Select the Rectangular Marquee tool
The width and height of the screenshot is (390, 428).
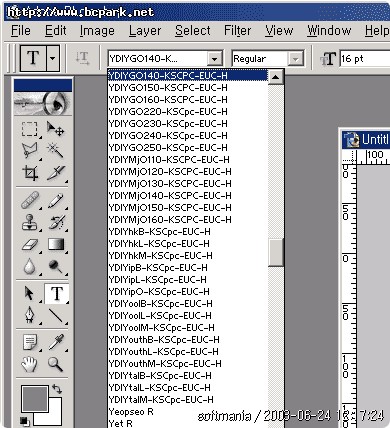29,129
